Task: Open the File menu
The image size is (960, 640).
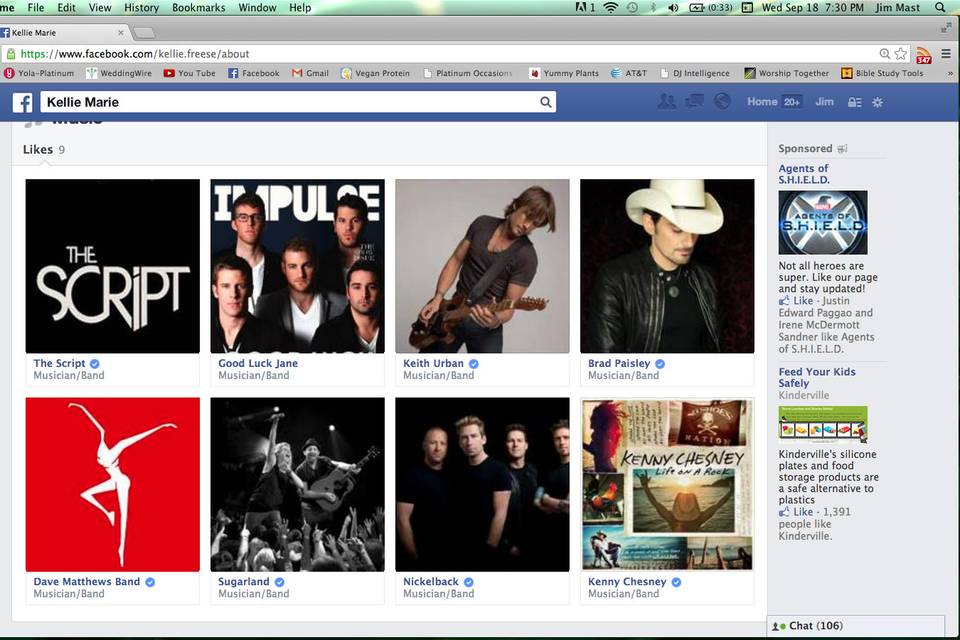Action: pos(36,7)
